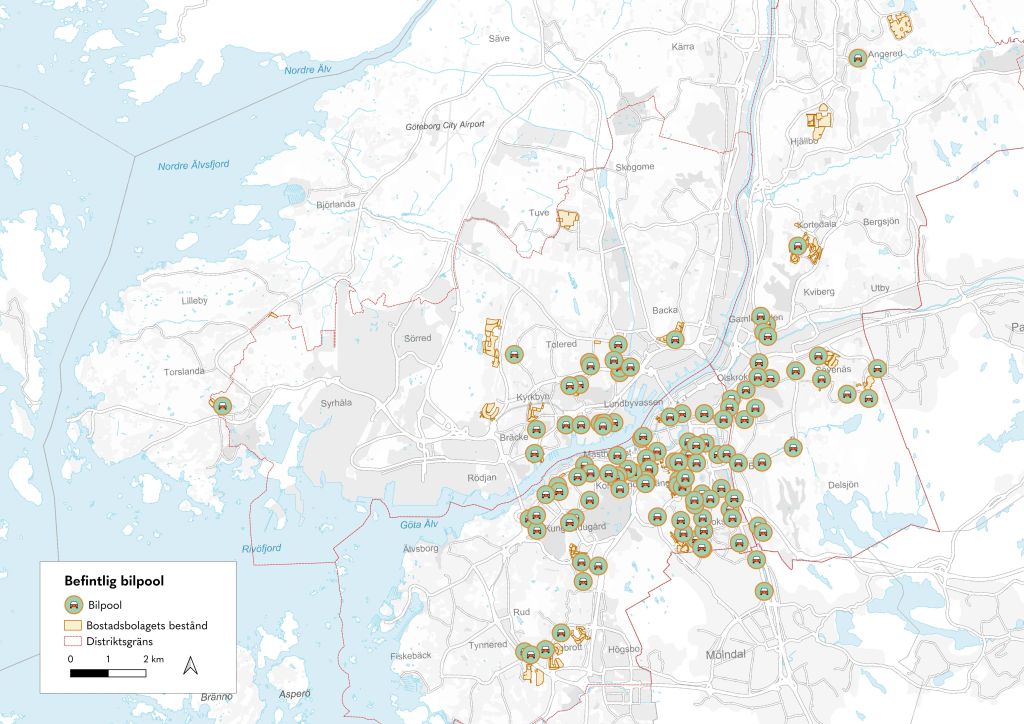This screenshot has height=724, width=1024.
Task: Click the bilpool icon near Kortedala
Action: click(x=798, y=246)
